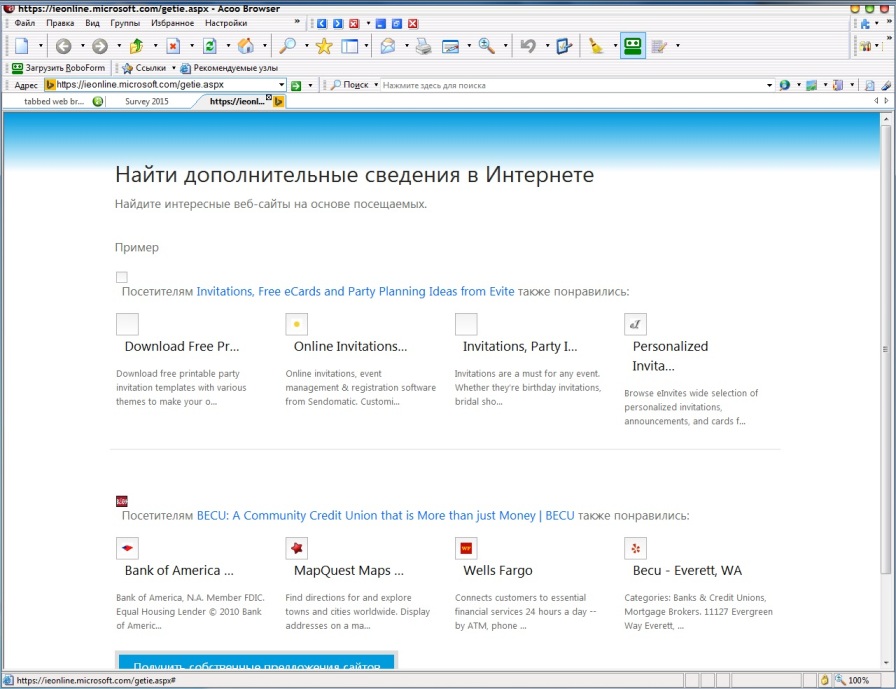
Task: Go forward with the Forward arrow button
Action: click(100, 46)
